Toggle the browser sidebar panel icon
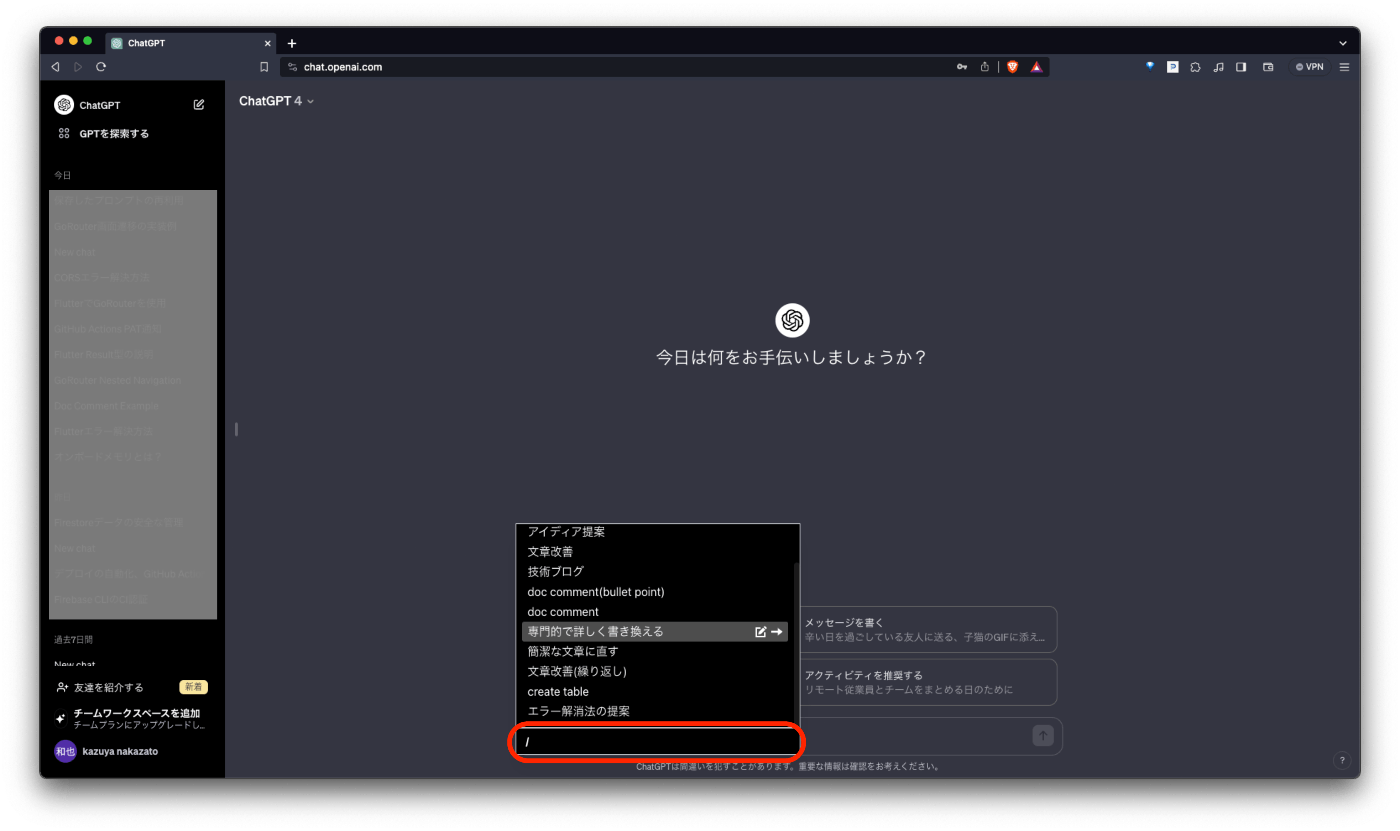Screen dimensions: 1400x831 [1241, 67]
